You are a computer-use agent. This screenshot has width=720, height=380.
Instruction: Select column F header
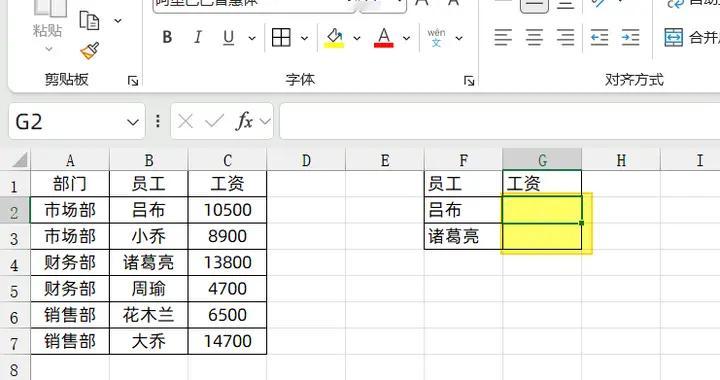[x=463, y=160]
